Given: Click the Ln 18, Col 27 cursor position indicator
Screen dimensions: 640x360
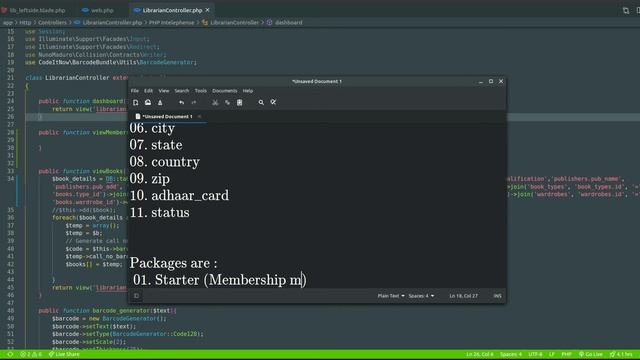Looking at the screenshot, I should coord(463,296).
